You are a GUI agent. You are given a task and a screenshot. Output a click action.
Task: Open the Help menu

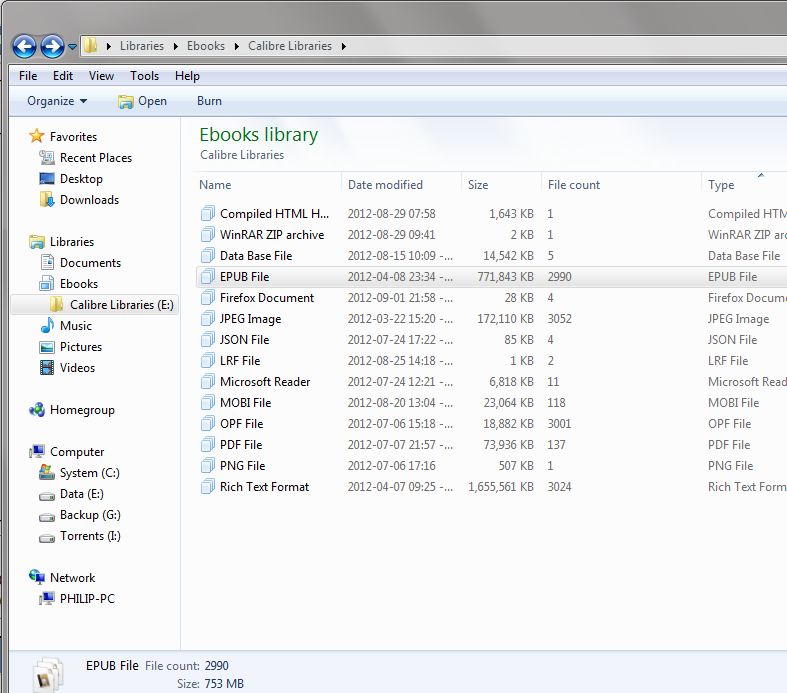pyautogui.click(x=187, y=76)
